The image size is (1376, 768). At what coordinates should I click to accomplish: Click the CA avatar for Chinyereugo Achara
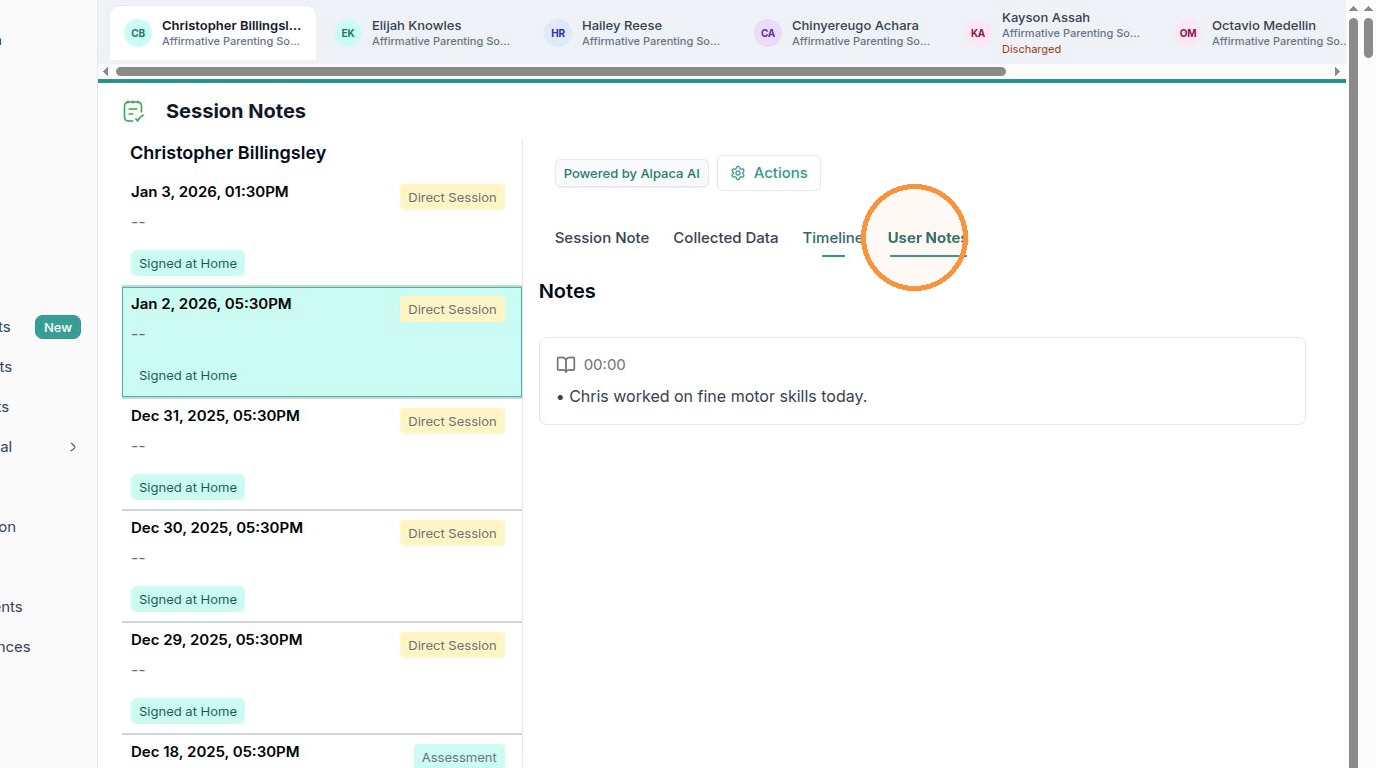[x=768, y=33]
